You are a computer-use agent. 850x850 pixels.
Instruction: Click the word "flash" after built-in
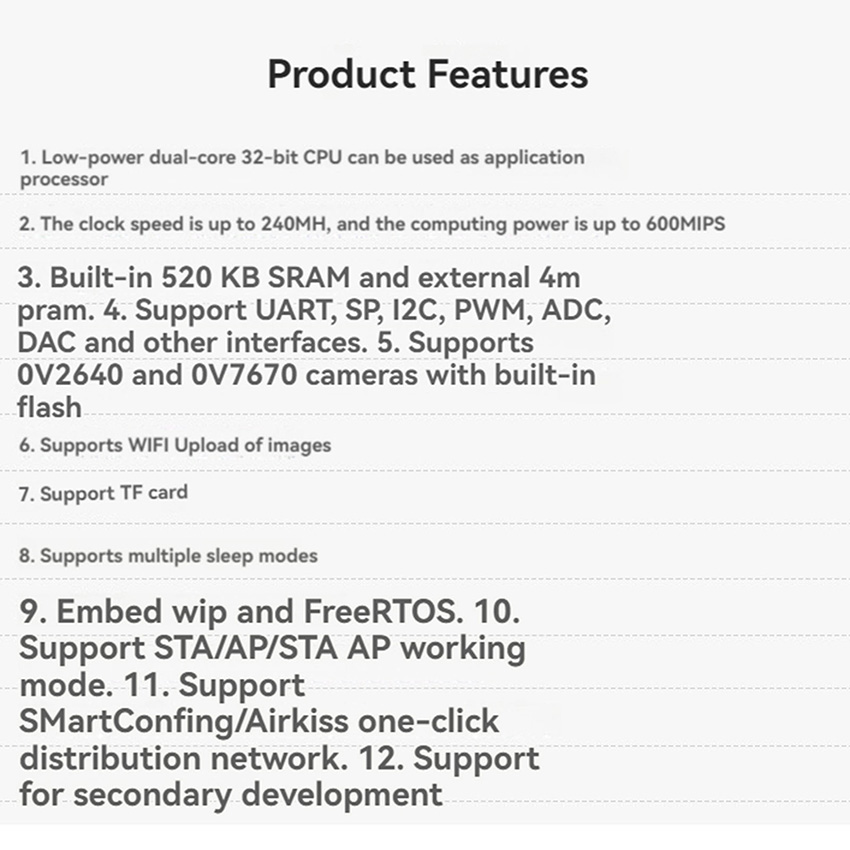(x=49, y=407)
